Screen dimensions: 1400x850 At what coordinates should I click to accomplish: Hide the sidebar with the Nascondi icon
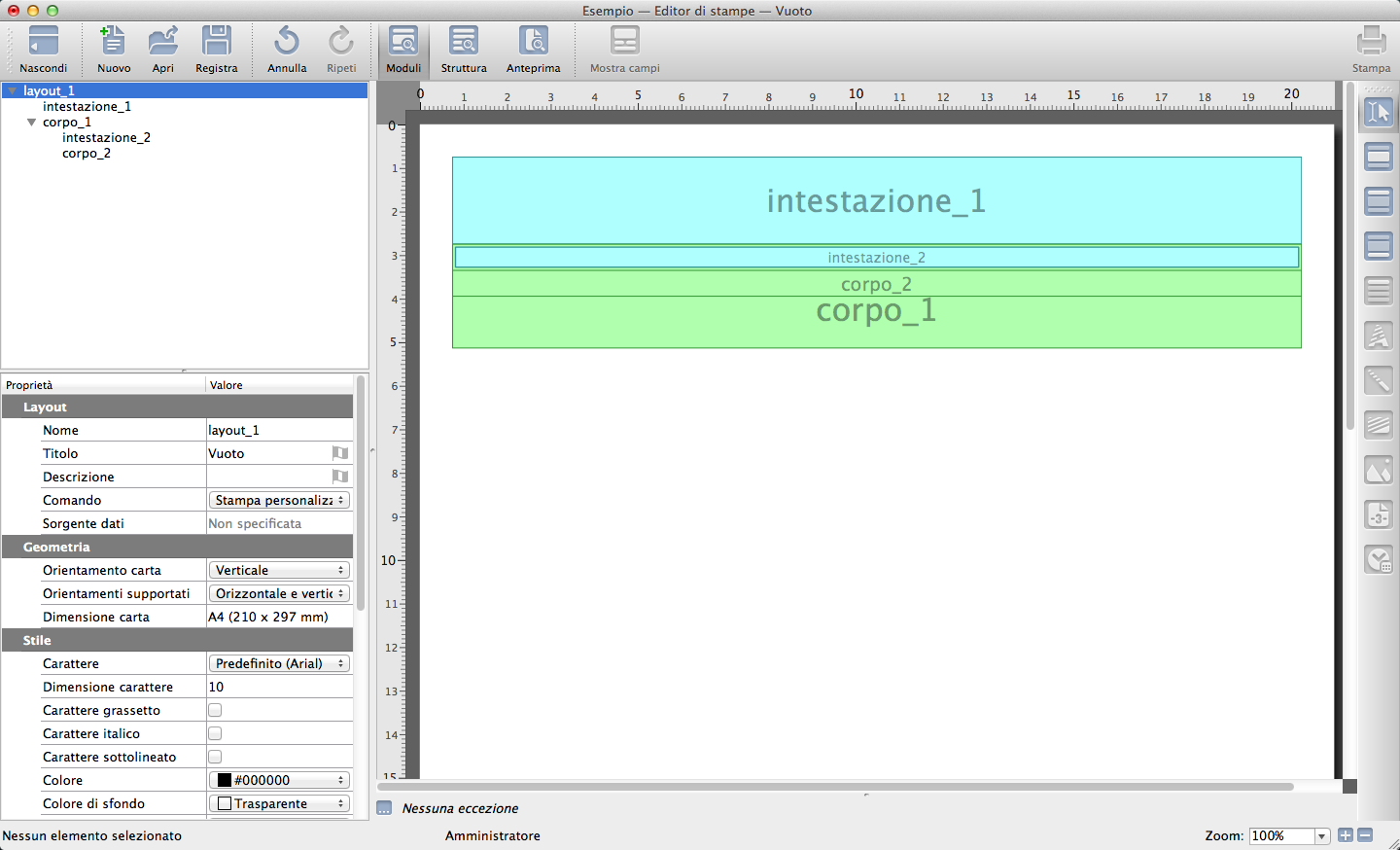tap(44, 43)
